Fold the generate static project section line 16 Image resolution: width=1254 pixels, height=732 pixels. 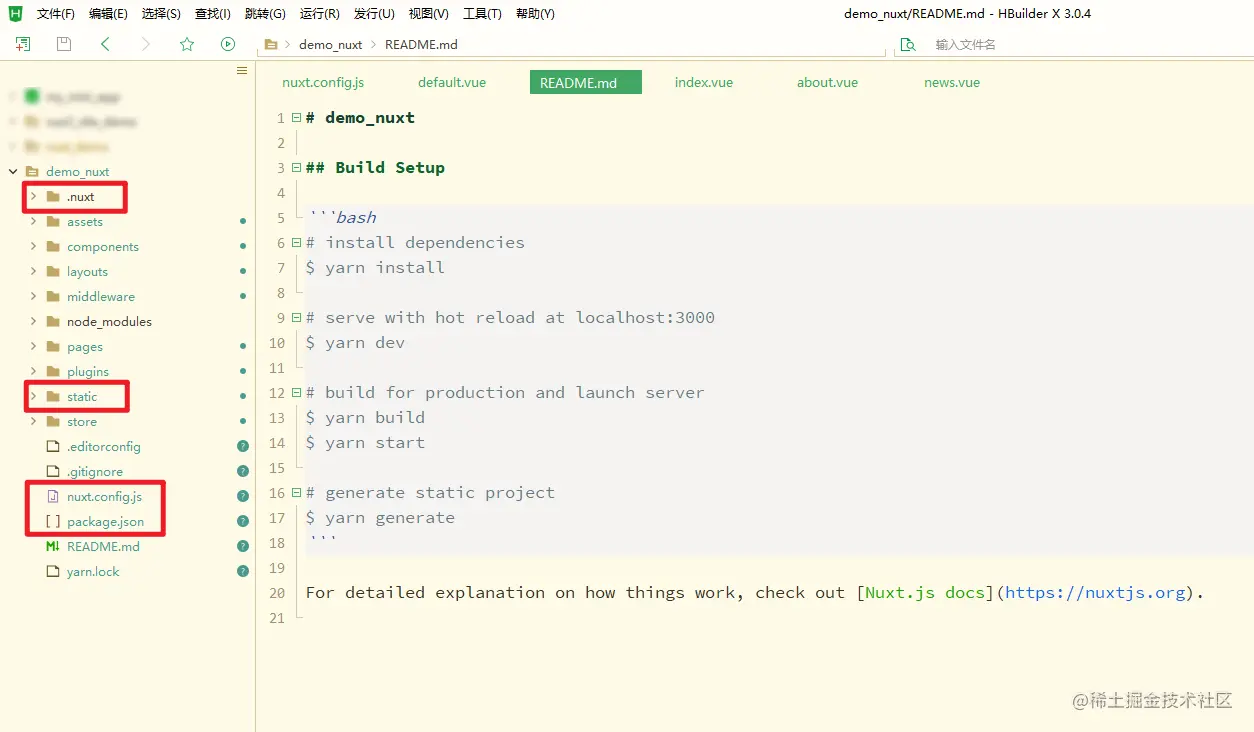click(x=296, y=493)
